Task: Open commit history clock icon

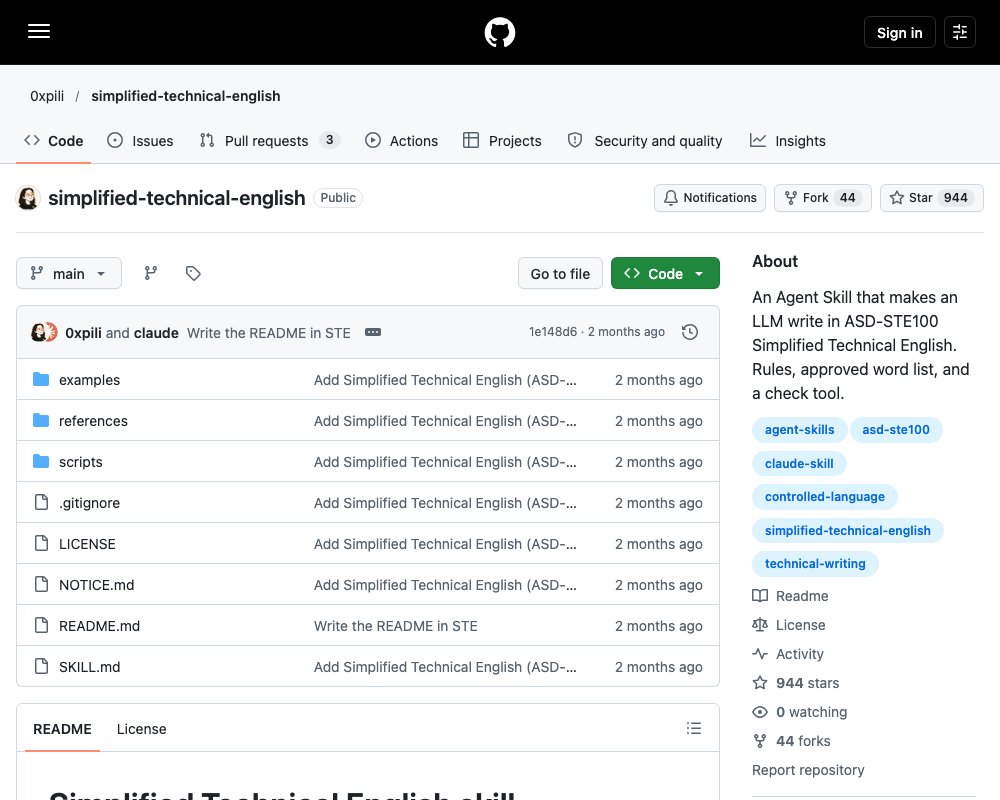Action: [689, 332]
